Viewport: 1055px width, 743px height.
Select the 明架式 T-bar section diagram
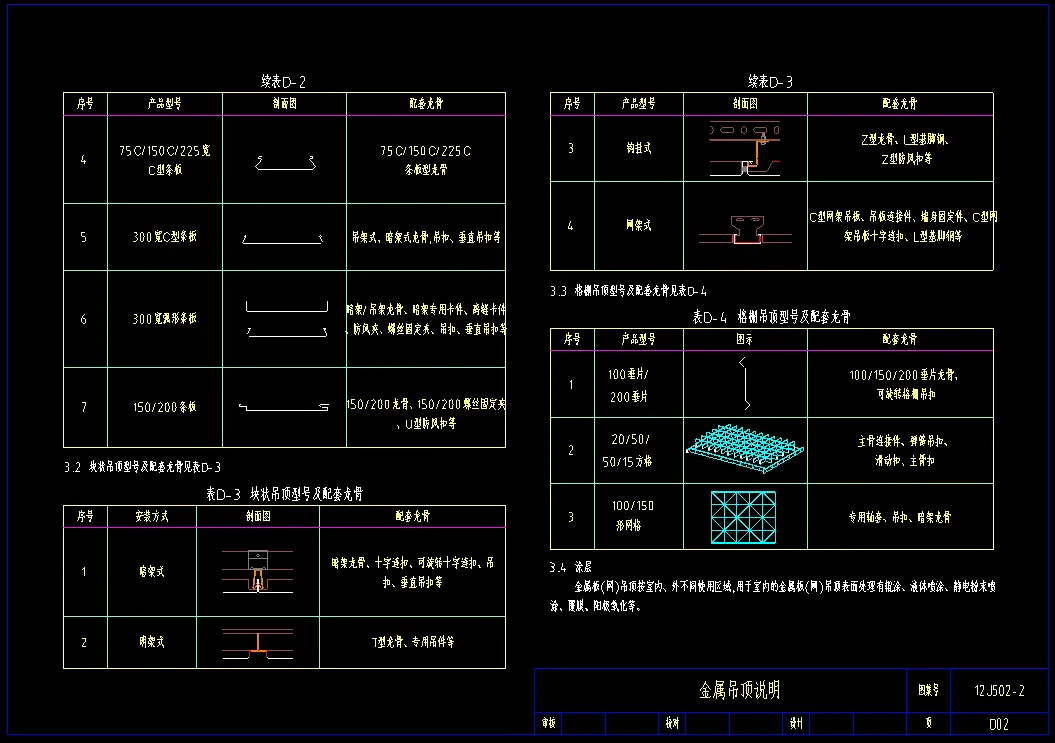click(x=258, y=643)
